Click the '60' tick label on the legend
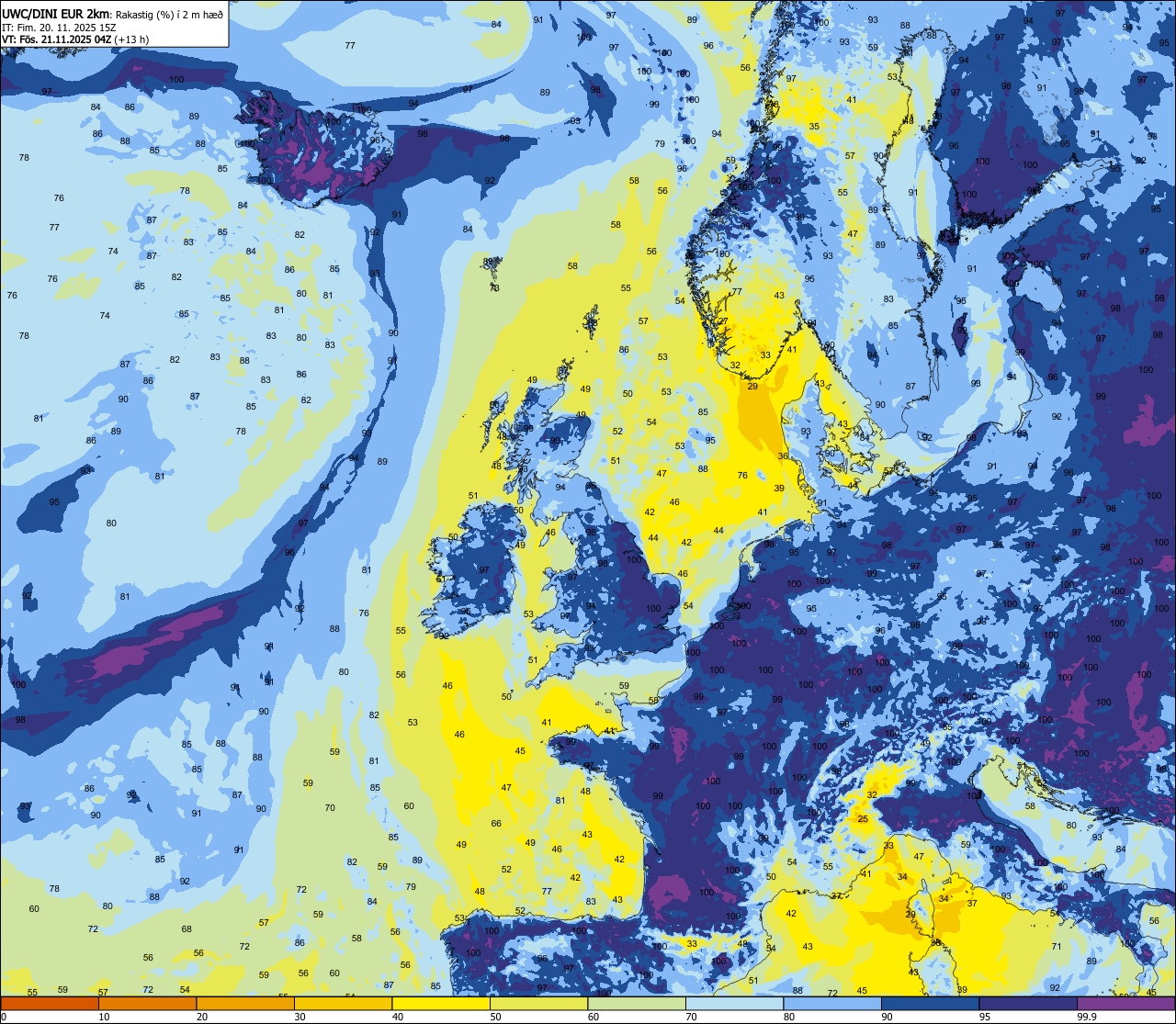 (594, 1017)
